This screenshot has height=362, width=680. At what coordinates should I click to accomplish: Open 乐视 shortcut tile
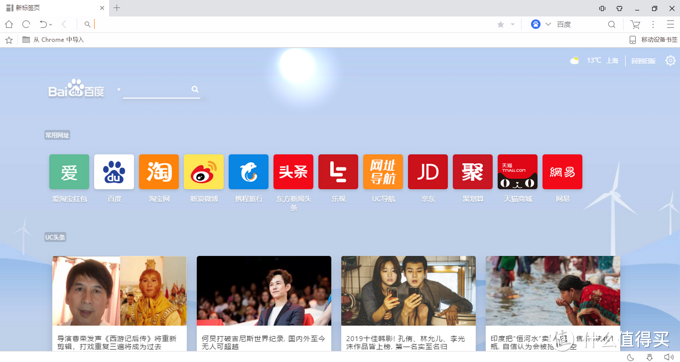(338, 172)
